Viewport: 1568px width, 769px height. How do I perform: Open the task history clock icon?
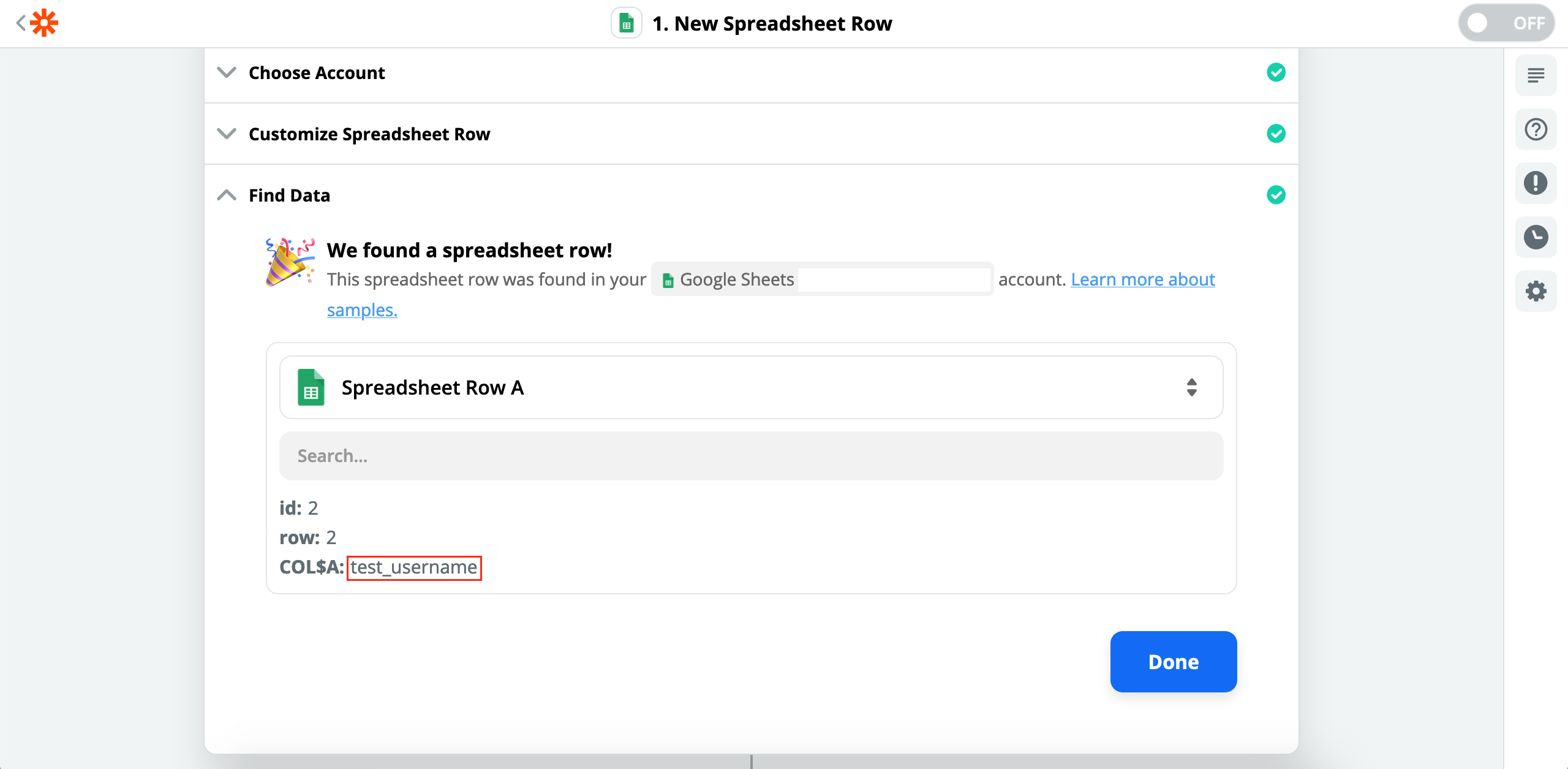(x=1536, y=237)
